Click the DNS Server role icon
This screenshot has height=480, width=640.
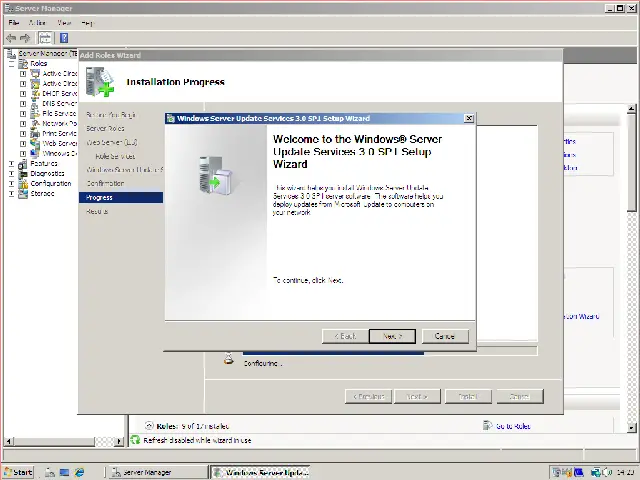coord(36,104)
